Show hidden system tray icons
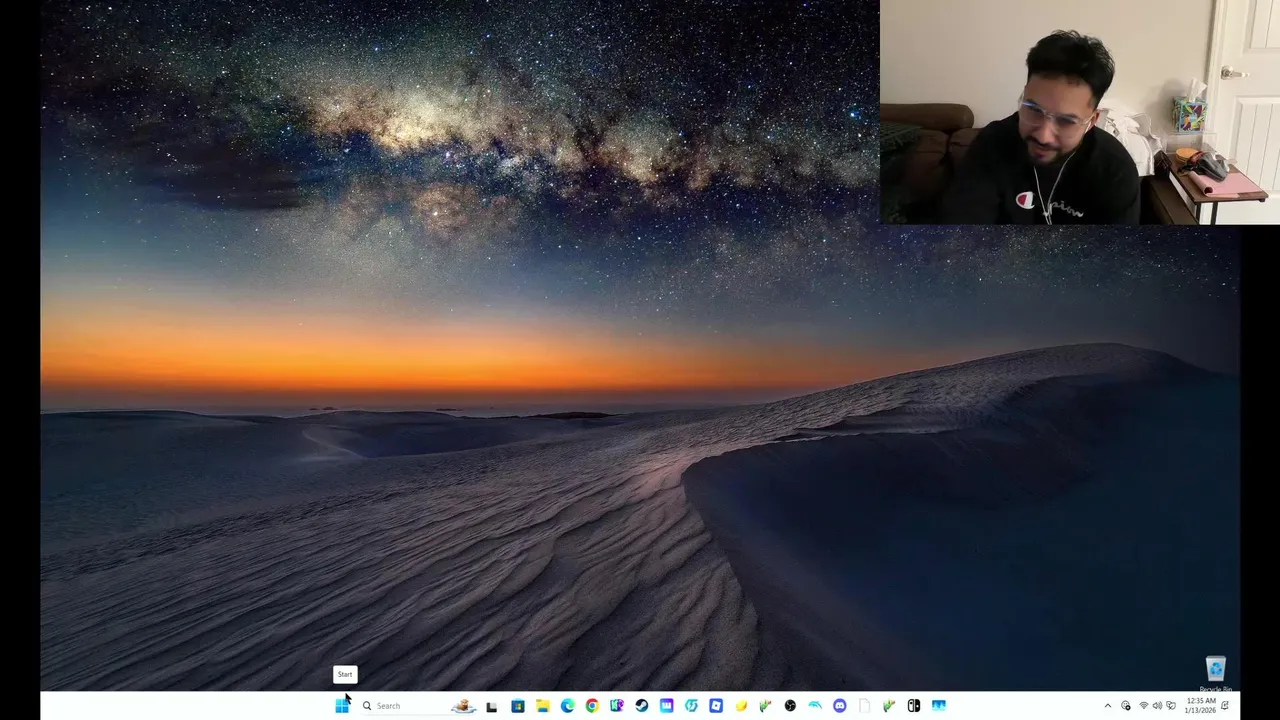The width and height of the screenshot is (1280, 720). pos(1108,706)
